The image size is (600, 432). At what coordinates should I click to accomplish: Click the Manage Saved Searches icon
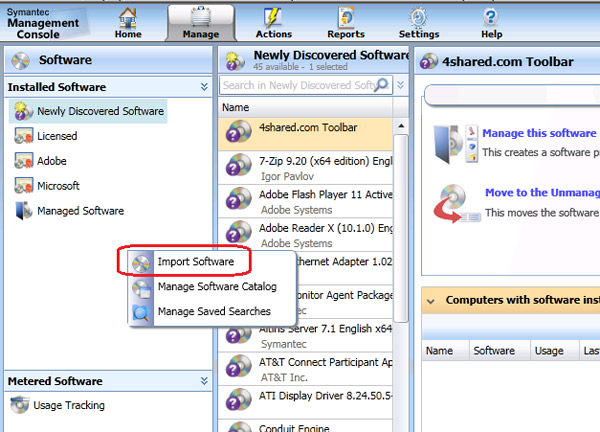pos(141,313)
